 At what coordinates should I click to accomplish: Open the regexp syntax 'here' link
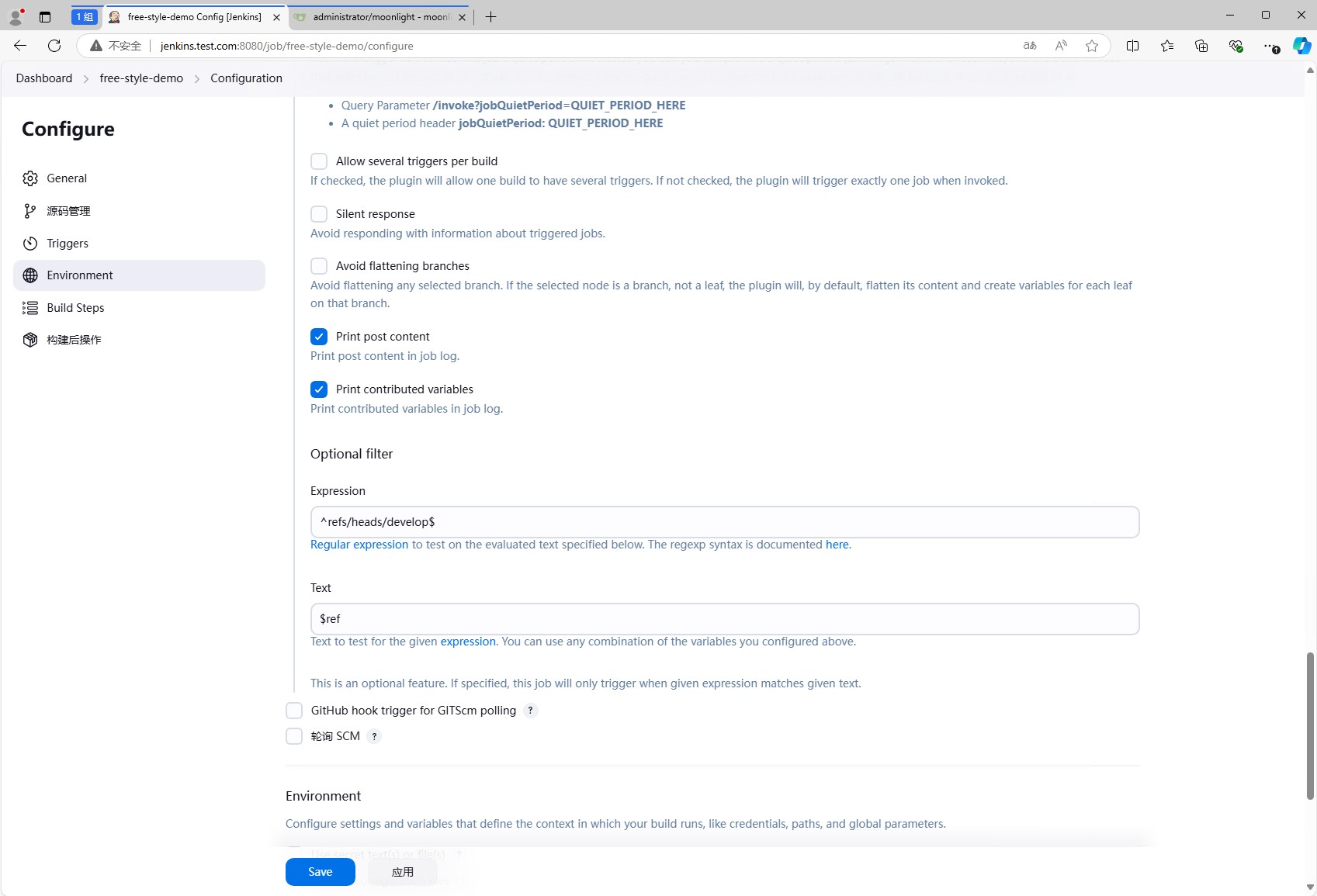point(837,545)
